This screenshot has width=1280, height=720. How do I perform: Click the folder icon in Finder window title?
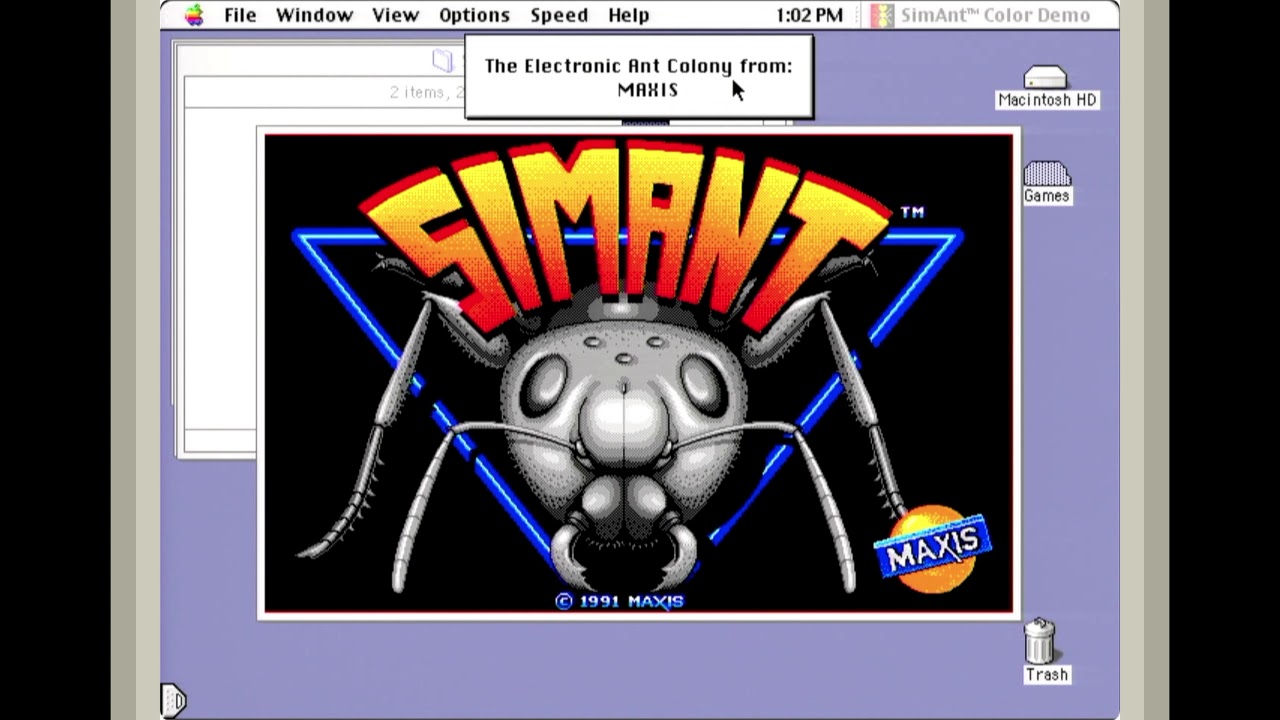(x=443, y=60)
